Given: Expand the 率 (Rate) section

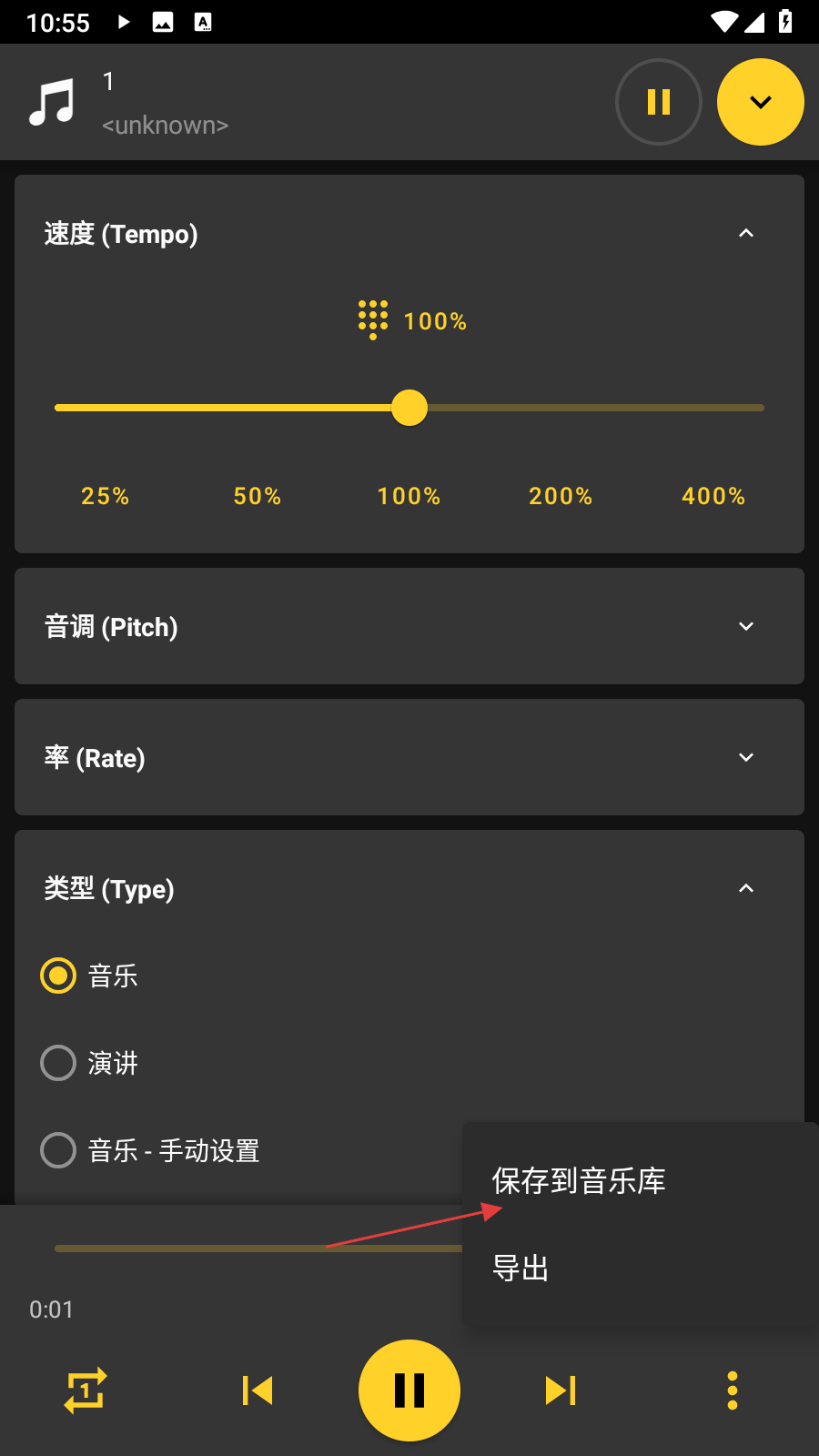Looking at the screenshot, I should (x=746, y=757).
